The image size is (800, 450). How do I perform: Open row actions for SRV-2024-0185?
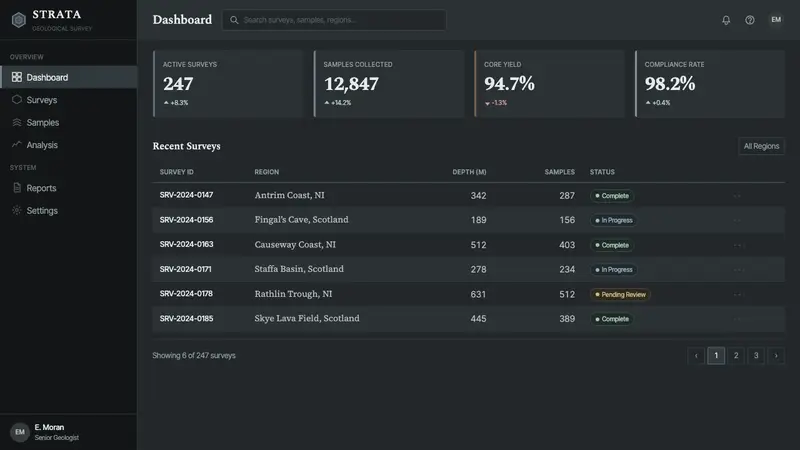(x=737, y=319)
